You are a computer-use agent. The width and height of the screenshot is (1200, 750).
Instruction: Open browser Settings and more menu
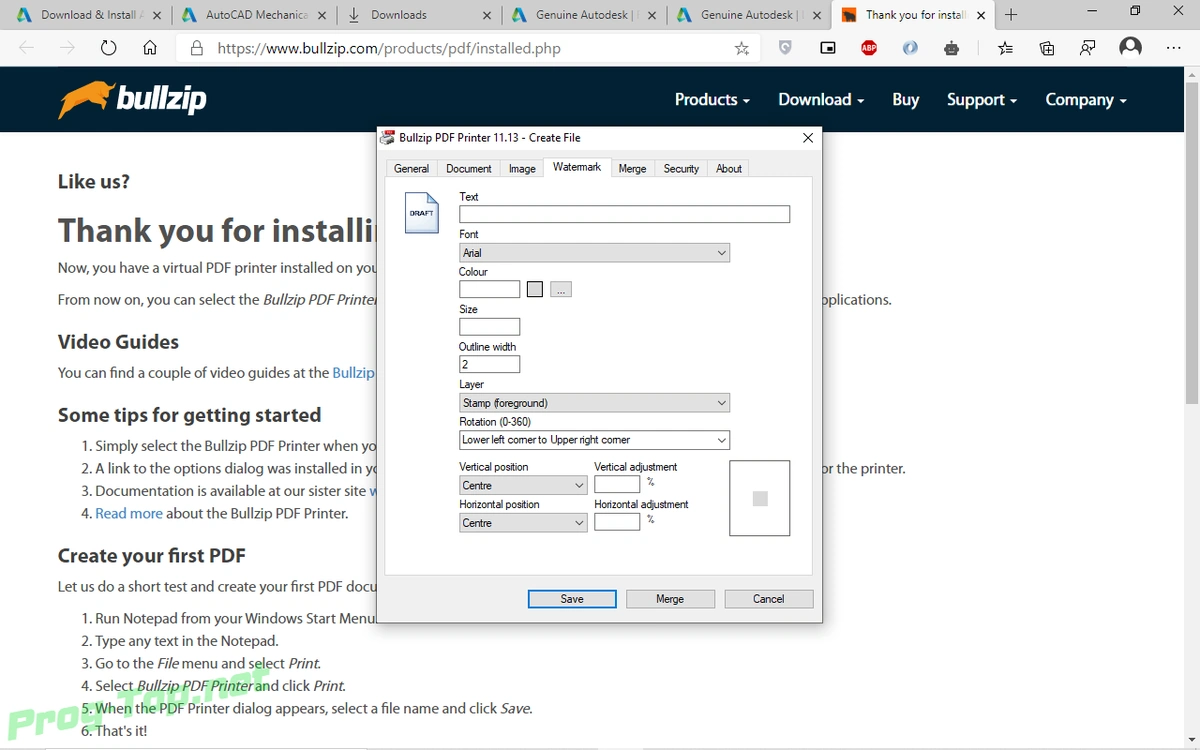[1173, 48]
